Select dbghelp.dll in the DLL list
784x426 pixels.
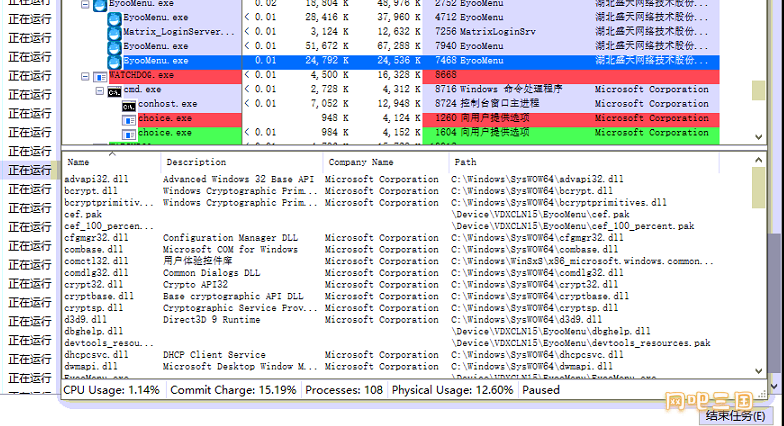click(93, 332)
